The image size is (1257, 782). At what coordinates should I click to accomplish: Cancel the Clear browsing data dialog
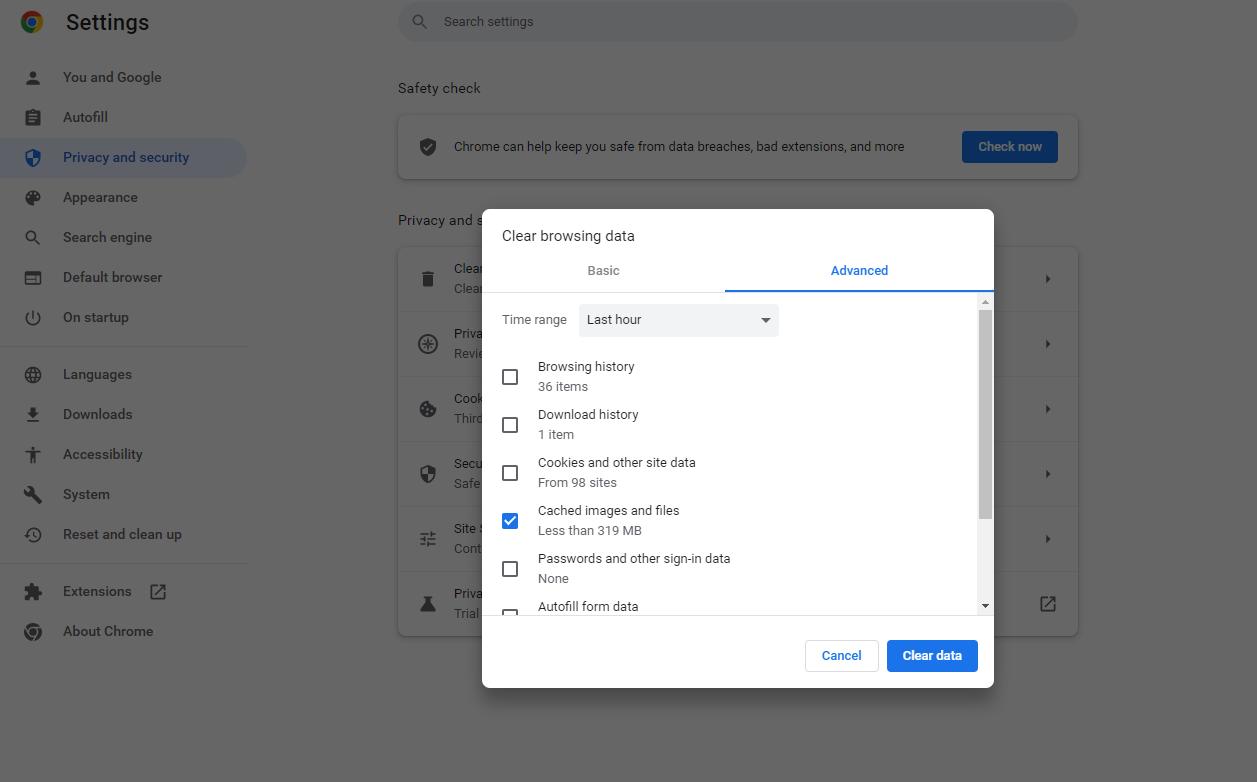841,656
